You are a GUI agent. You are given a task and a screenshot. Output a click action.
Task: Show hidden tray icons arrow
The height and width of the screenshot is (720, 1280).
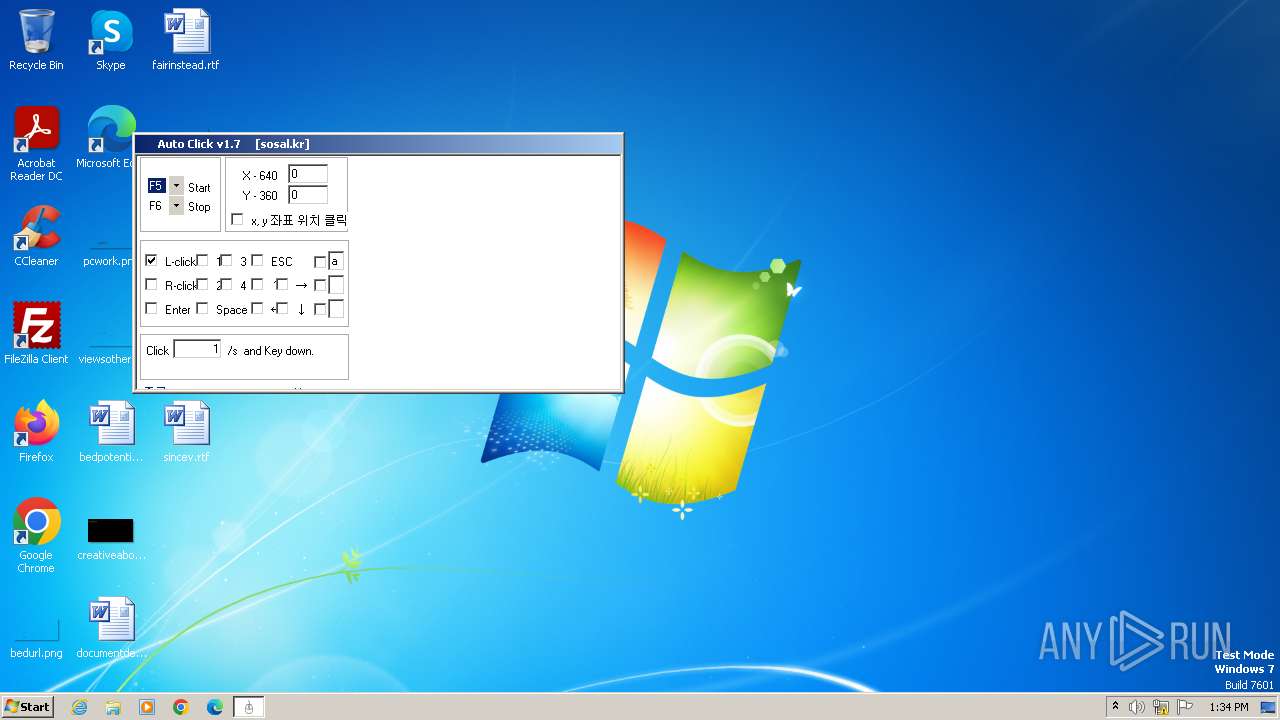click(1115, 706)
